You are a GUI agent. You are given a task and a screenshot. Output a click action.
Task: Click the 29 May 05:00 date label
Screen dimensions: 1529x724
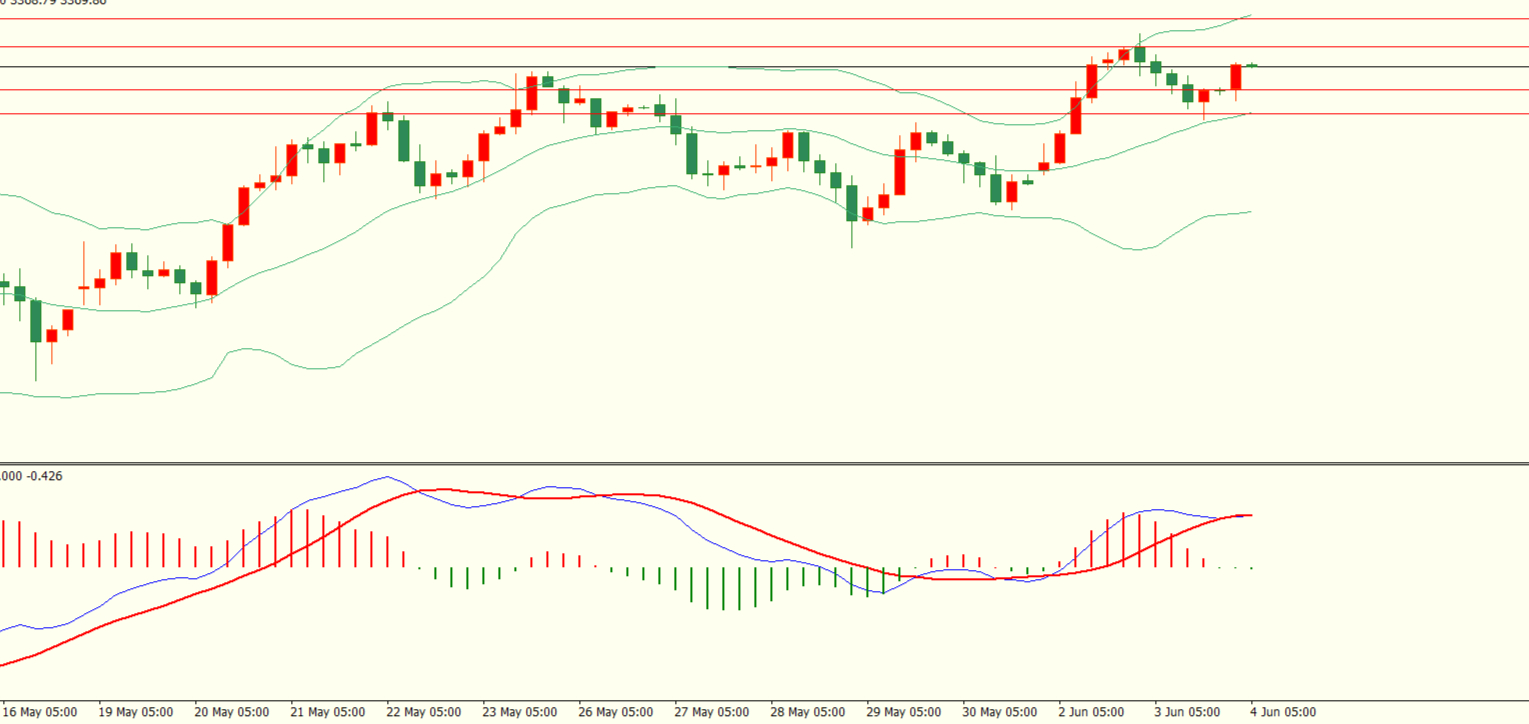(905, 712)
